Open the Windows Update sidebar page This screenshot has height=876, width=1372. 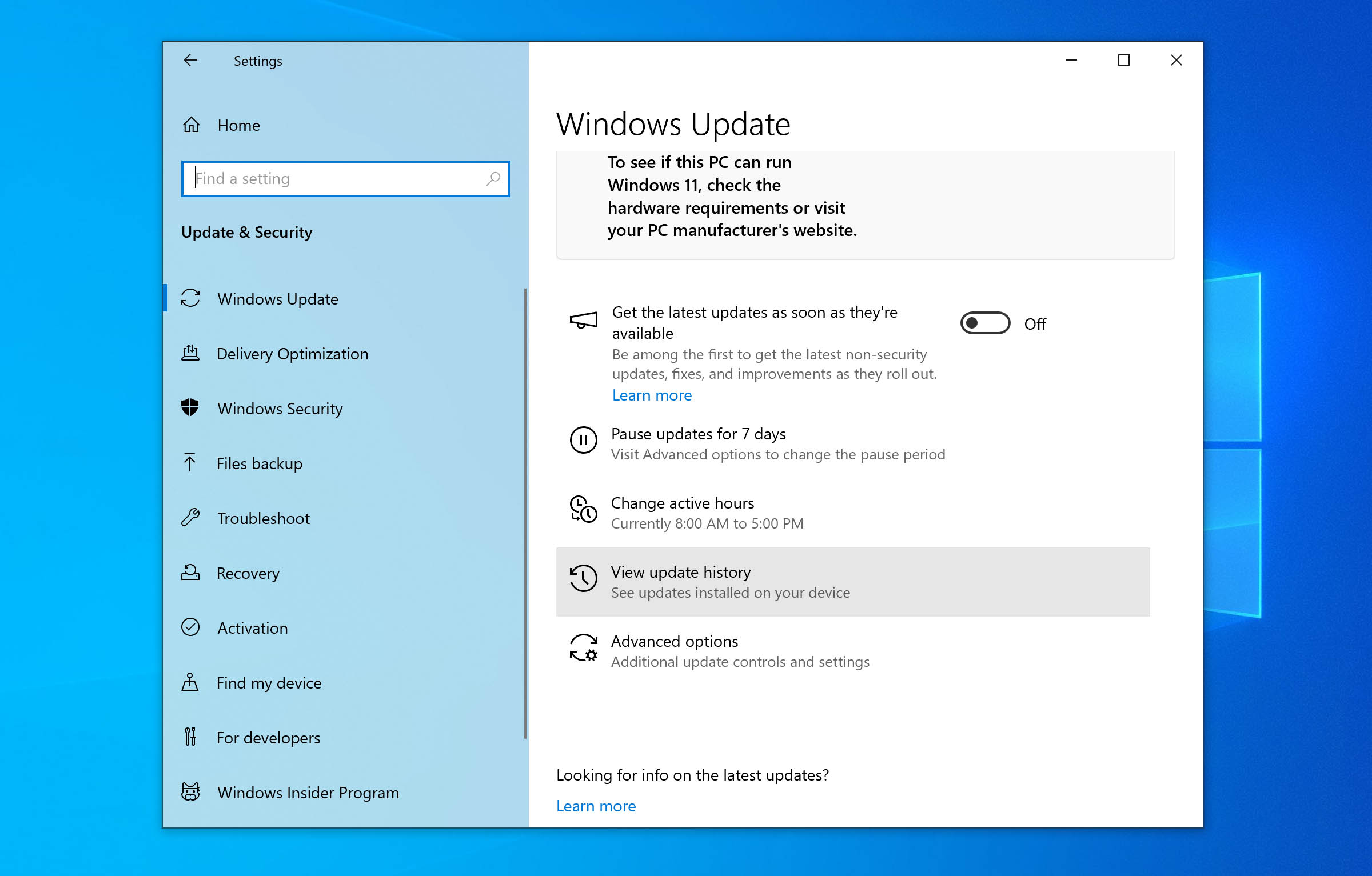coord(345,299)
